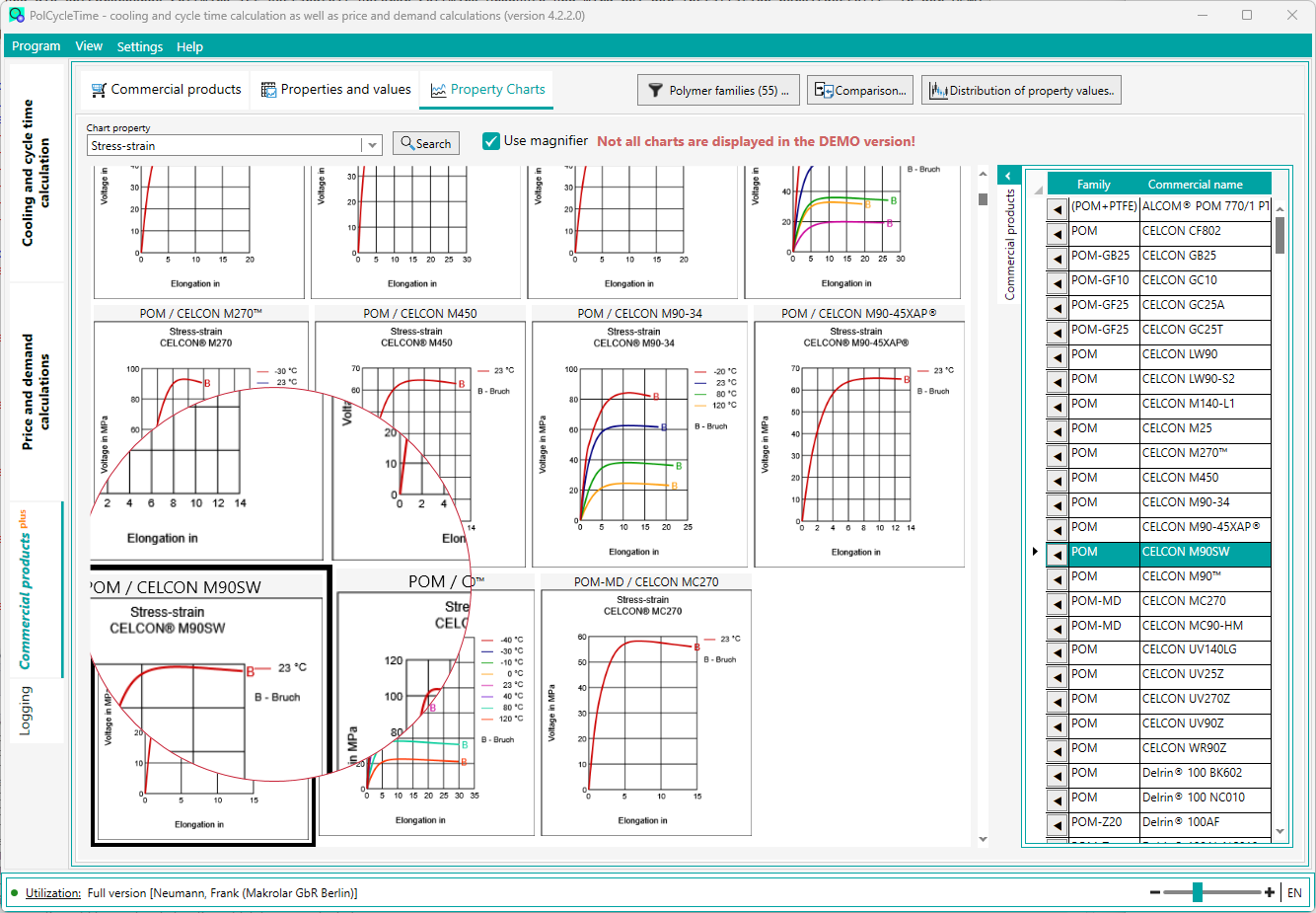Screen dimensions: 1316x913
Task: Click the Commercial name column header
Action: click(x=1195, y=185)
